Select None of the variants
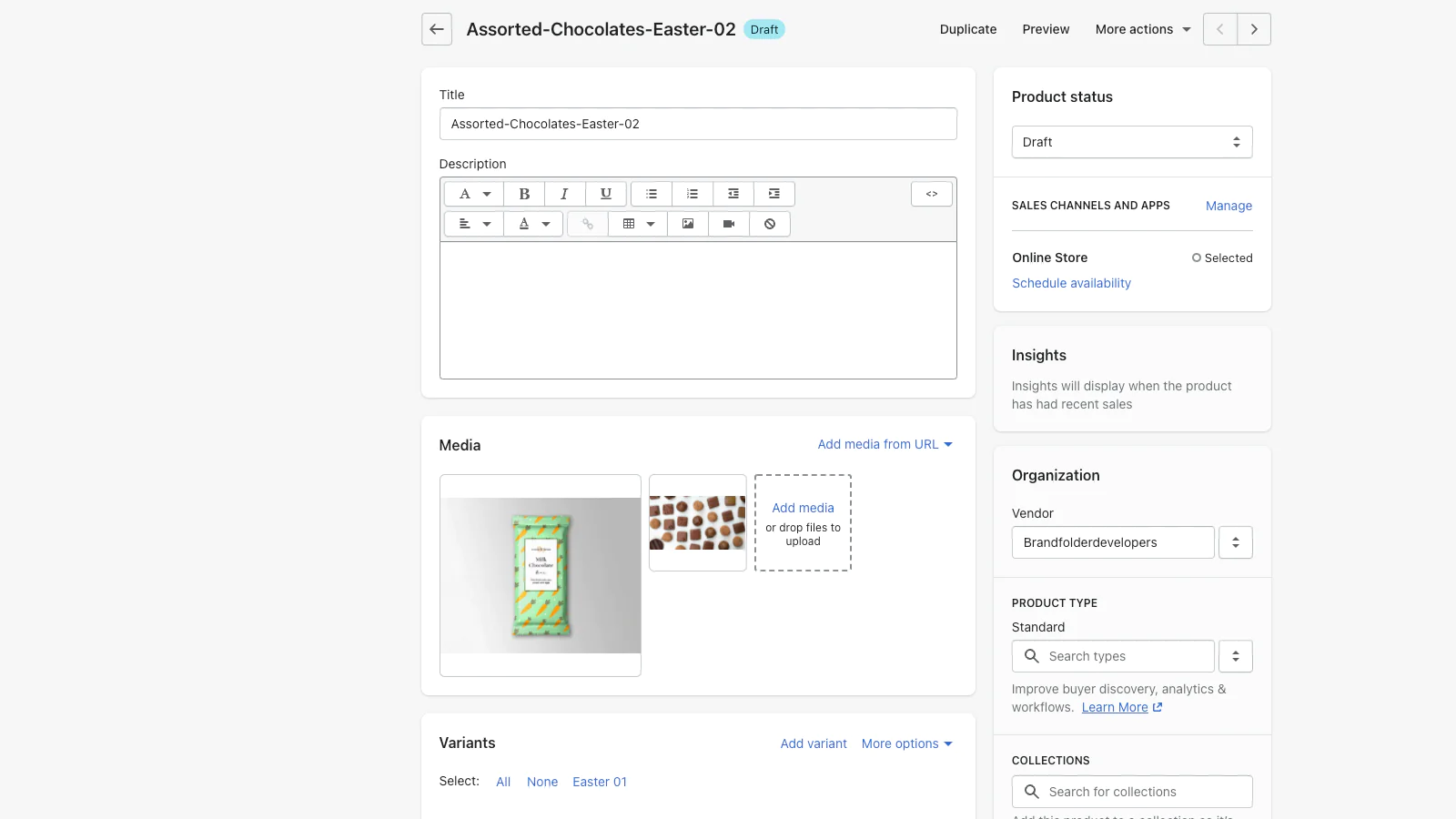 (x=542, y=782)
